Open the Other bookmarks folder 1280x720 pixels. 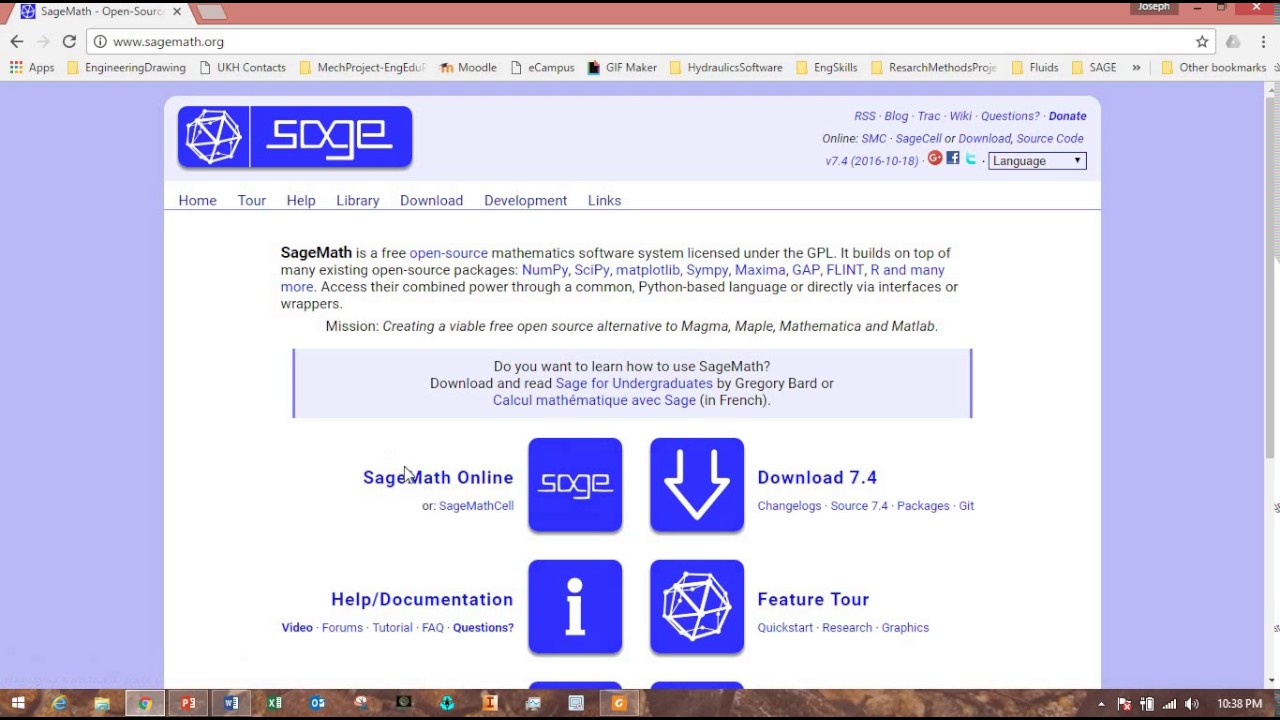[1213, 67]
